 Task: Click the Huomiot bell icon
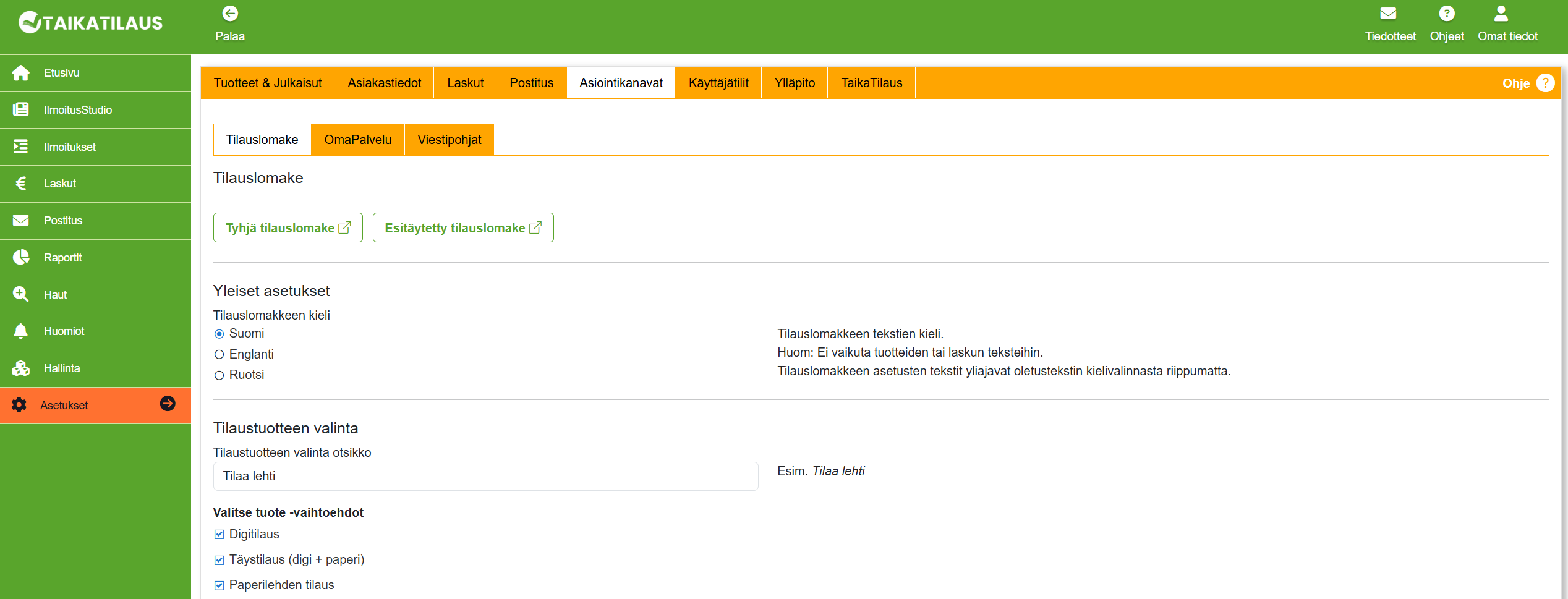pyautogui.click(x=21, y=331)
